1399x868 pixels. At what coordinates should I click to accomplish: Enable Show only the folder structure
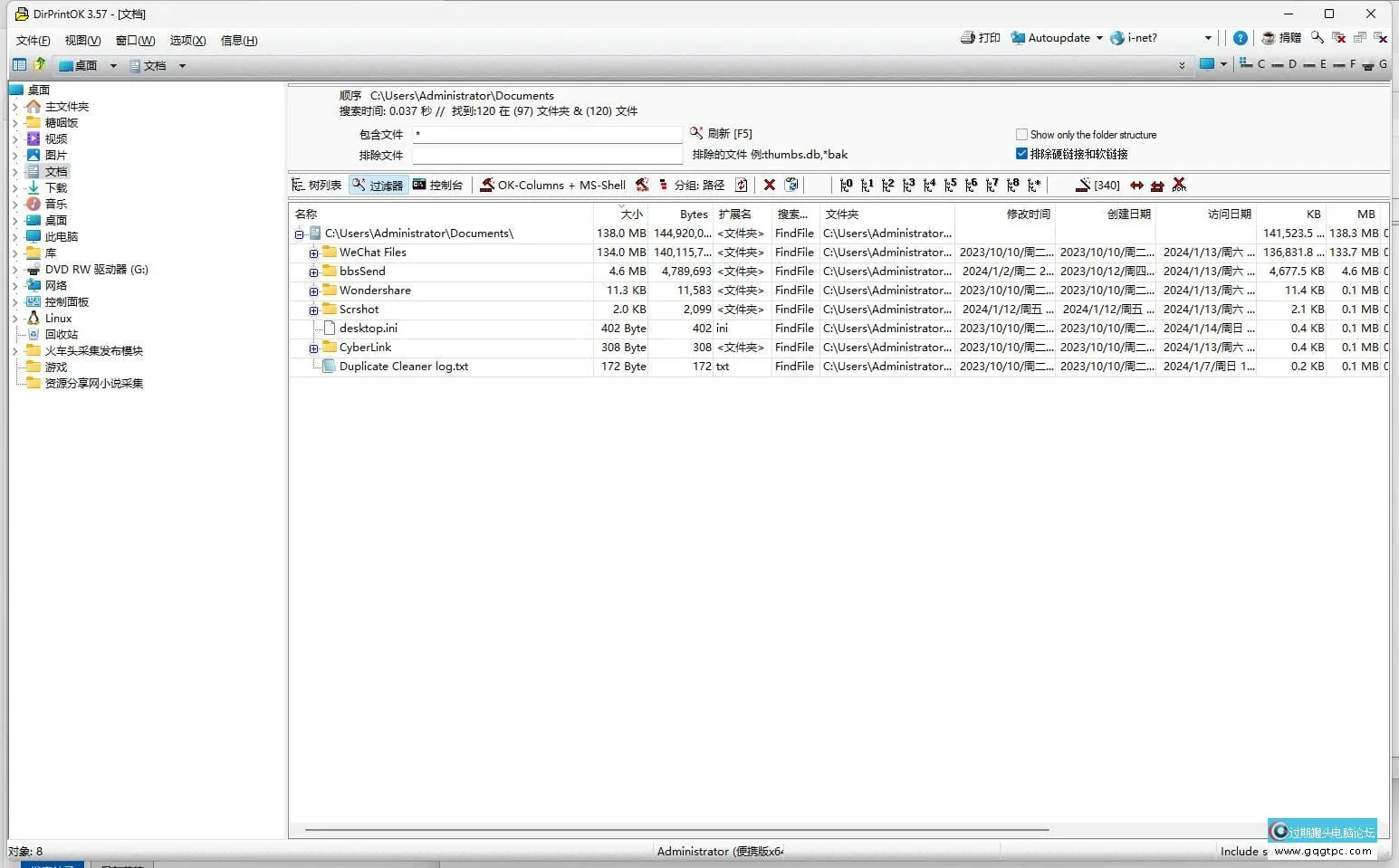(1021, 135)
